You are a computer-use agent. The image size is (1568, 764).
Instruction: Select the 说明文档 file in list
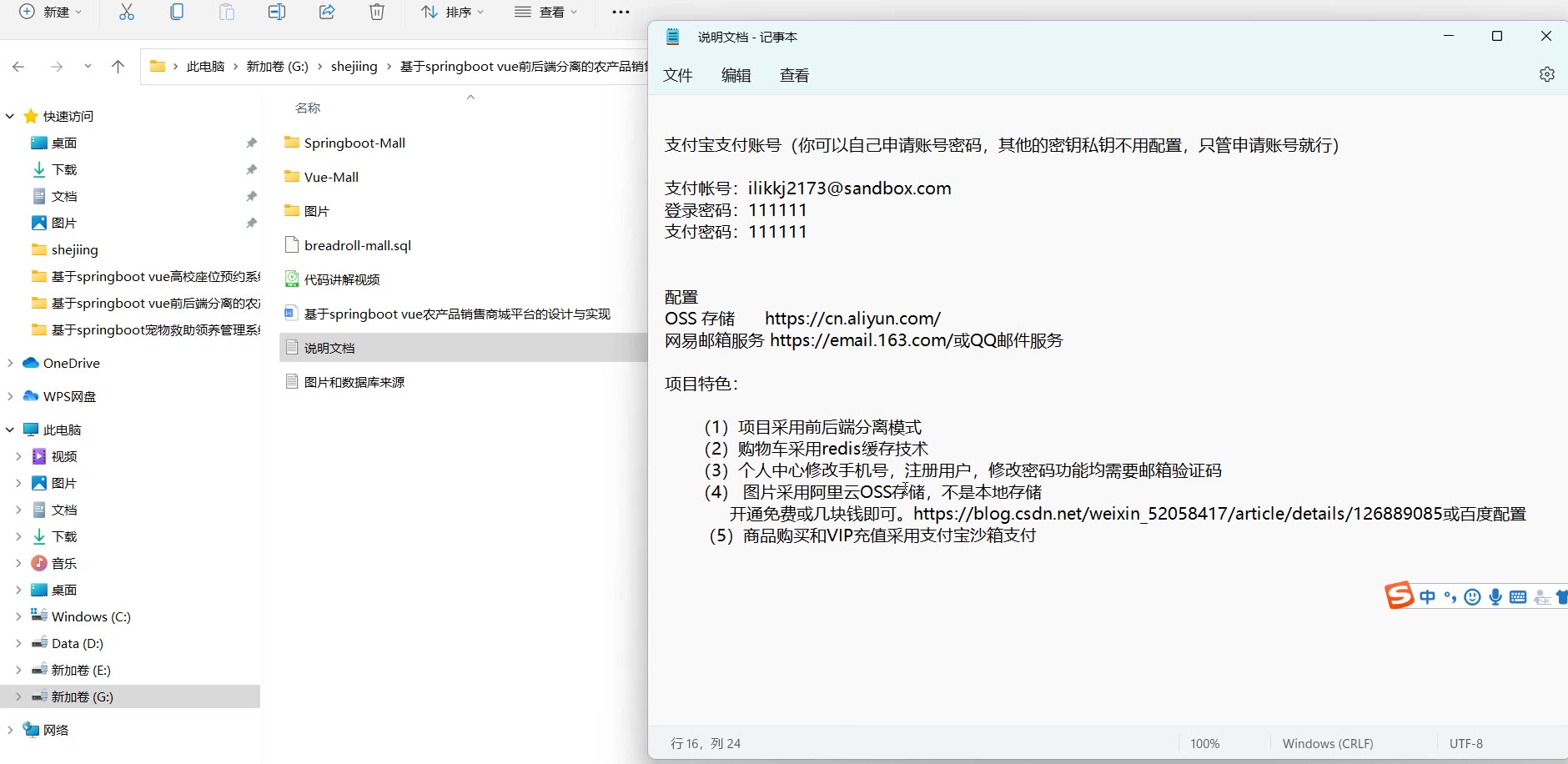pos(463,348)
